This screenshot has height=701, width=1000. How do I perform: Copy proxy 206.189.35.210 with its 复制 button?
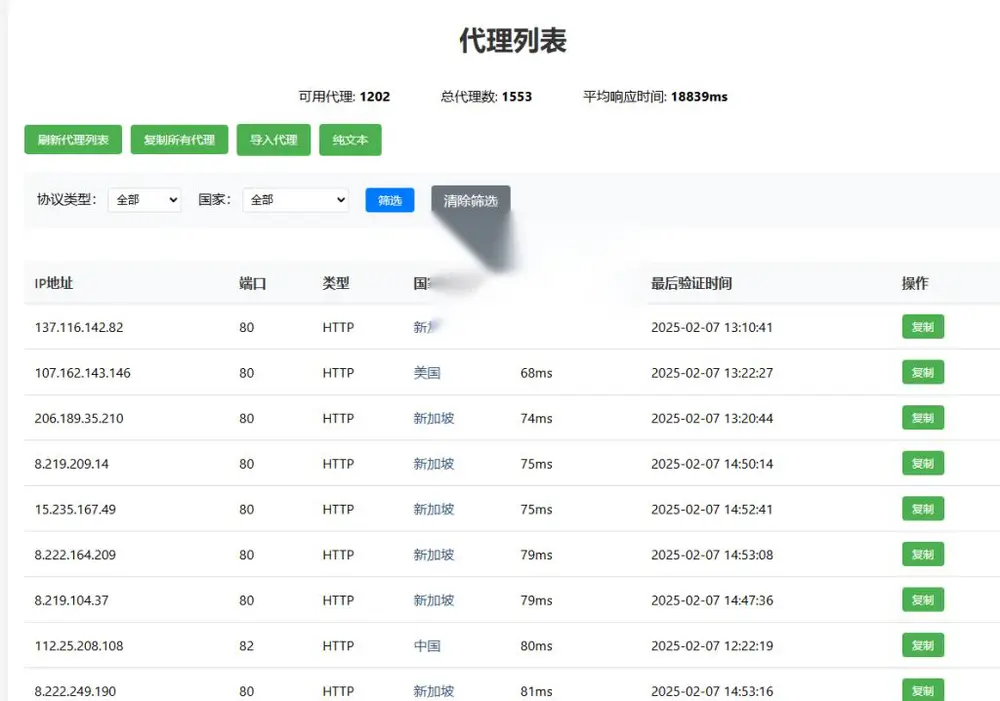[x=923, y=418]
